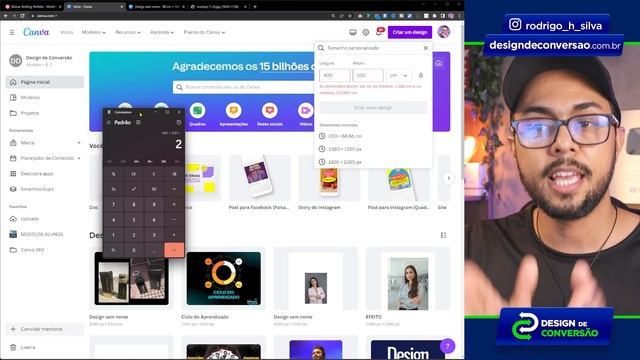The height and width of the screenshot is (360, 640).
Task: Open the cm units dropdown
Action: tap(399, 76)
